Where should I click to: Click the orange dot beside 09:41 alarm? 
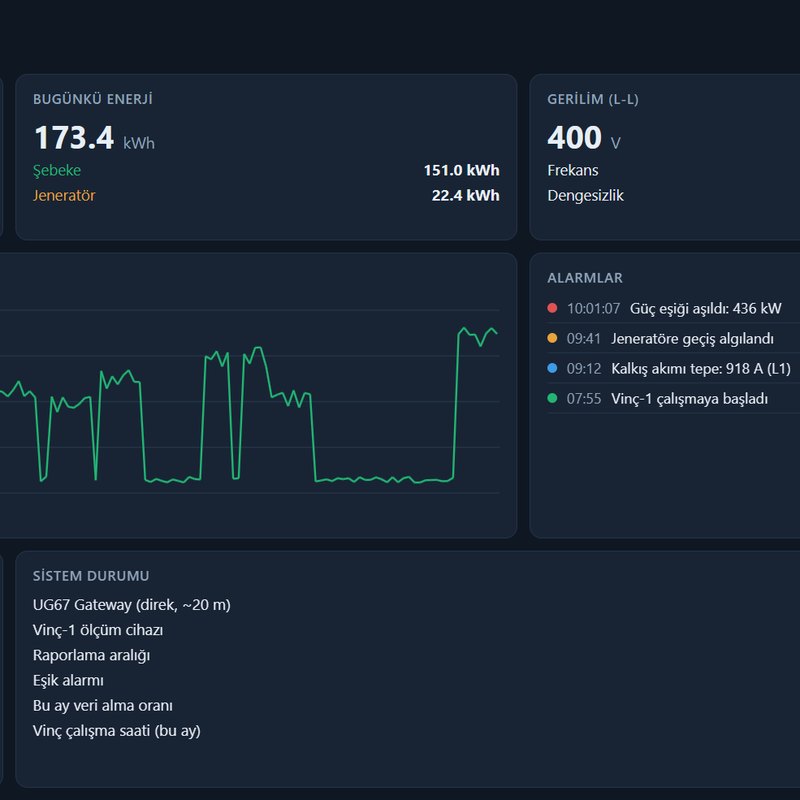(x=552, y=338)
